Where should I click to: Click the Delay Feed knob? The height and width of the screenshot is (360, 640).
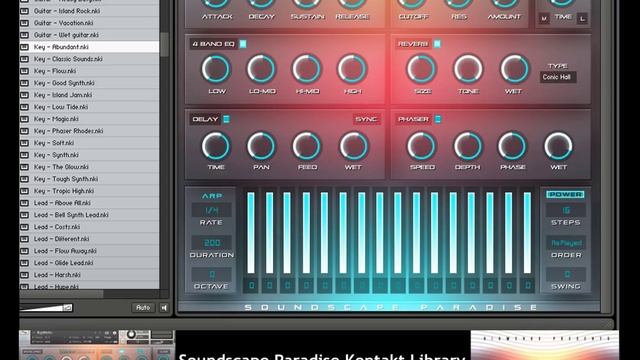point(307,146)
